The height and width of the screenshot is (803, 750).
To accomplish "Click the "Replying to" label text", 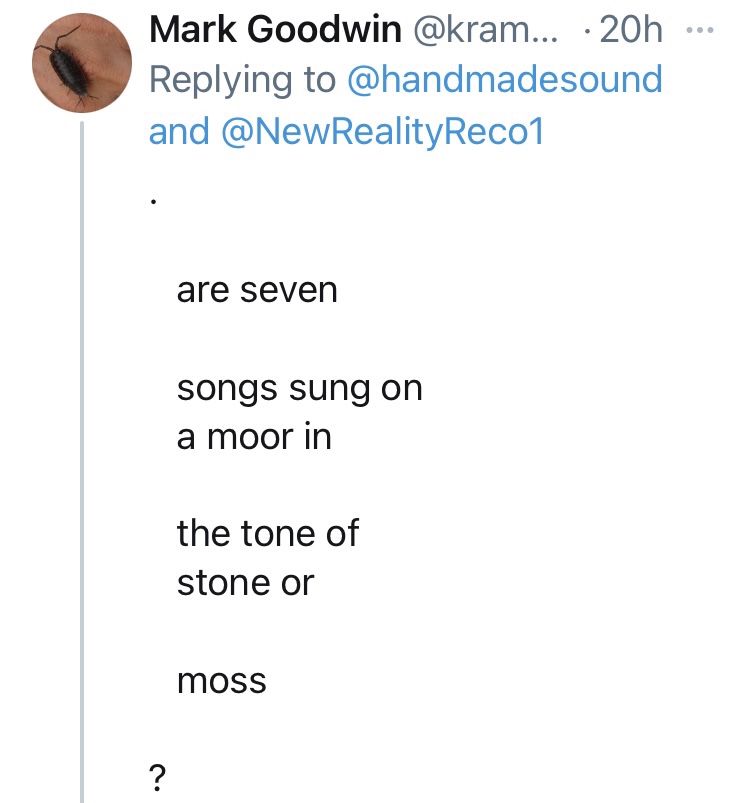I will click(x=242, y=80).
